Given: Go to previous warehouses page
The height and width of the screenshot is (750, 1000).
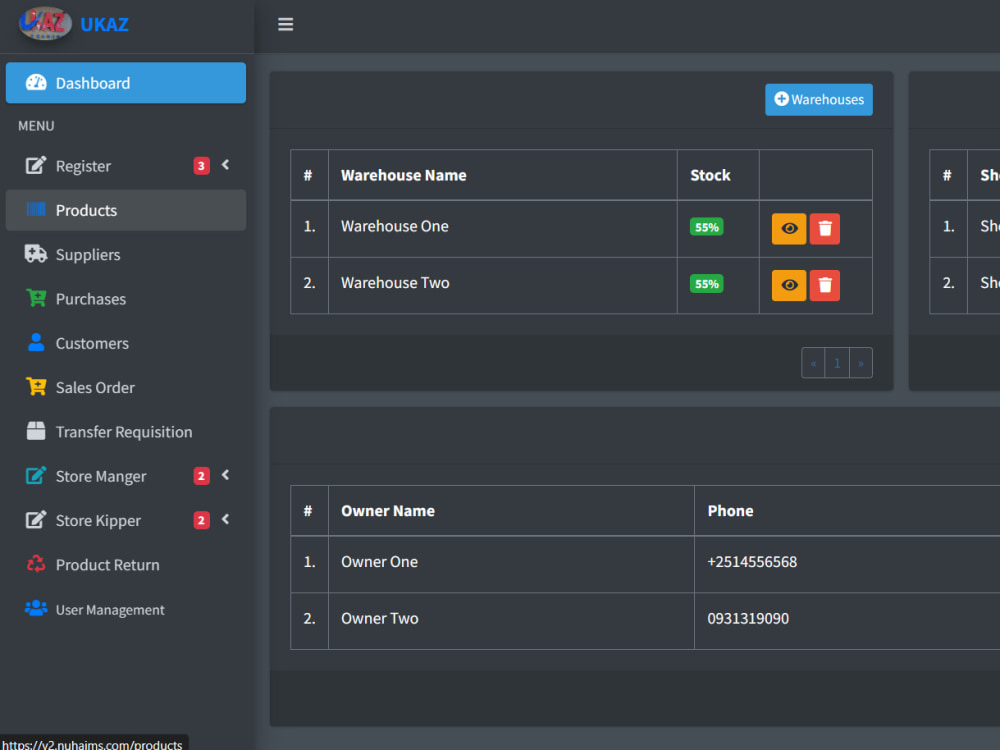Looking at the screenshot, I should click(x=813, y=364).
